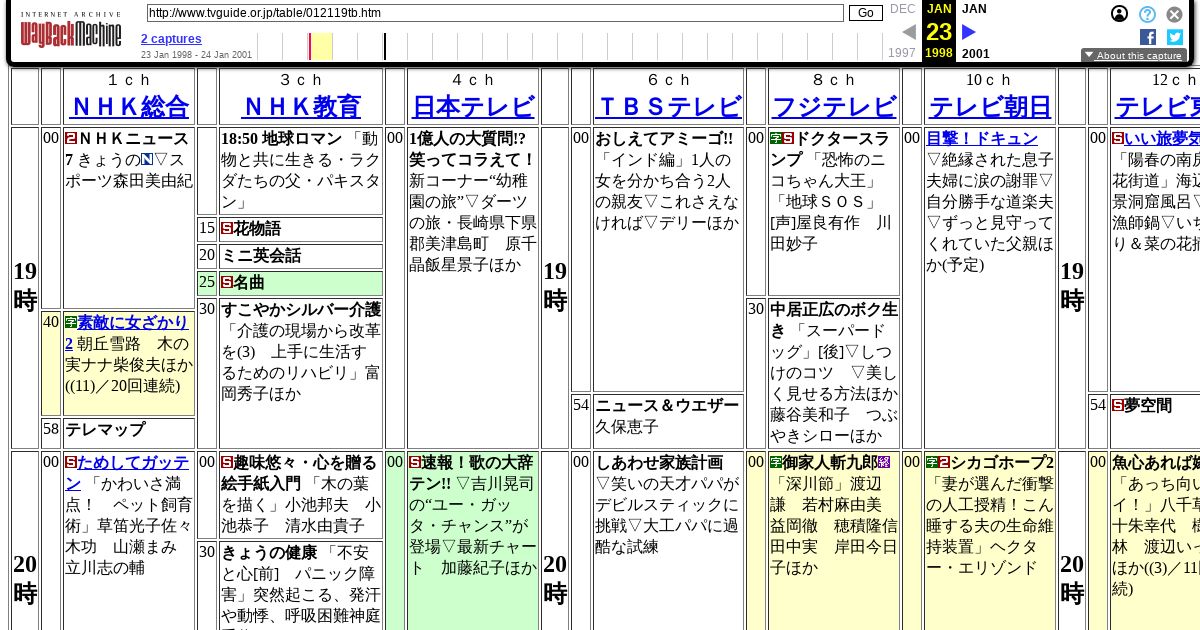Open the Wayback user account icon
Screen dimensions: 1200x630
[x=1120, y=14]
